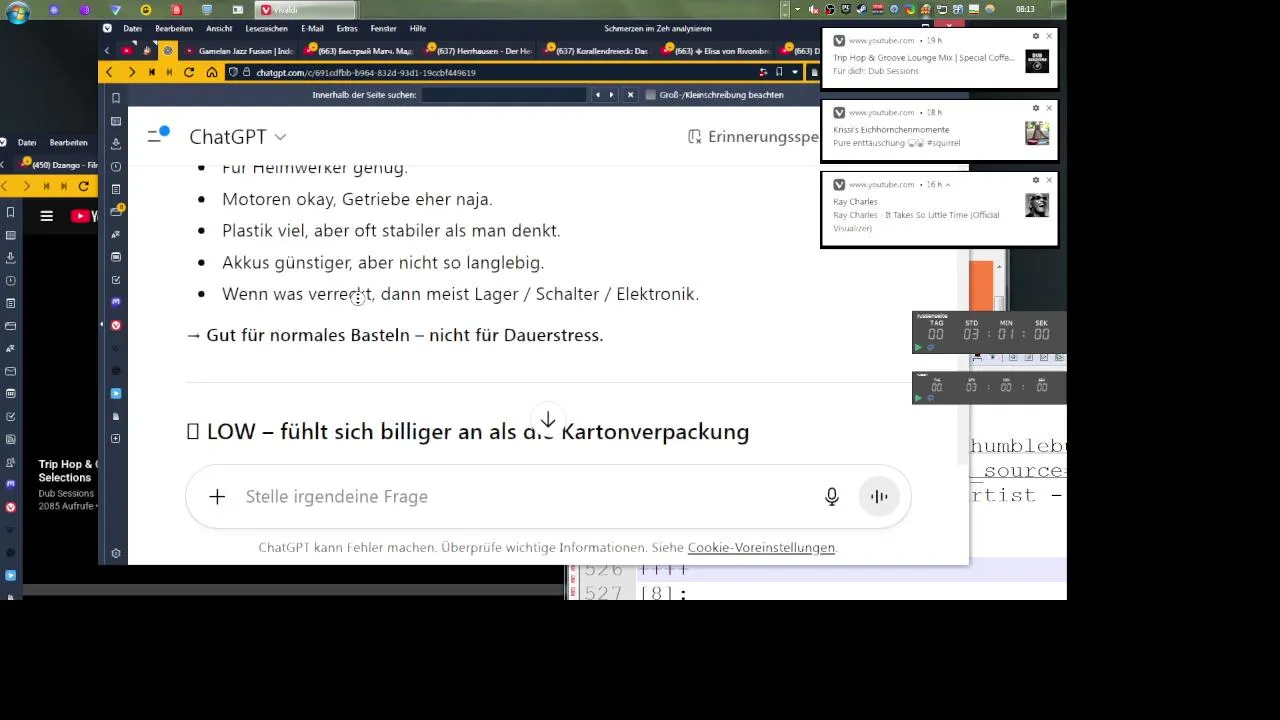
Task: Start the lower countdown timer play button
Action: (x=919, y=397)
